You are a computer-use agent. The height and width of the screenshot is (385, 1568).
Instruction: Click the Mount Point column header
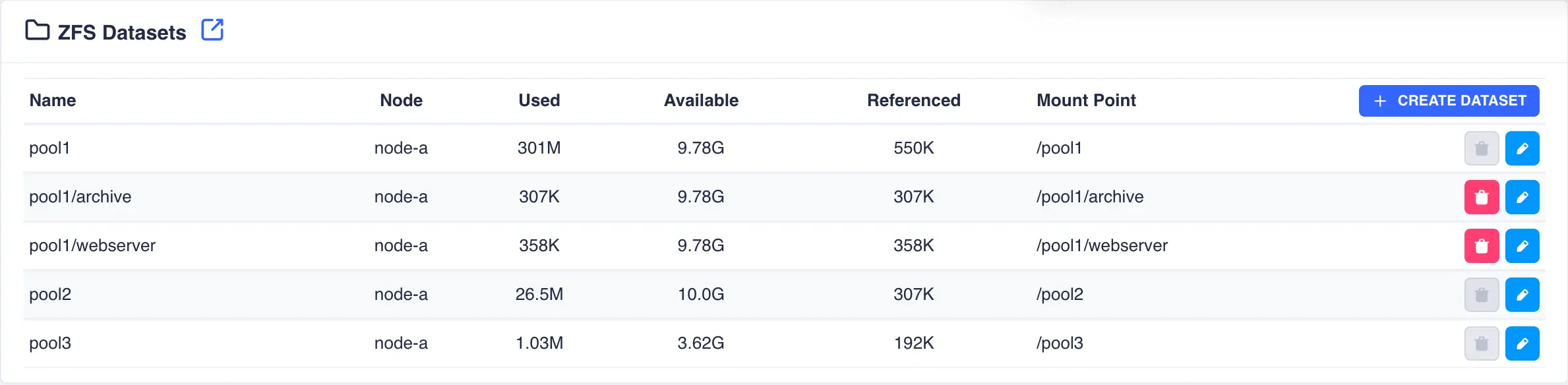1086,100
